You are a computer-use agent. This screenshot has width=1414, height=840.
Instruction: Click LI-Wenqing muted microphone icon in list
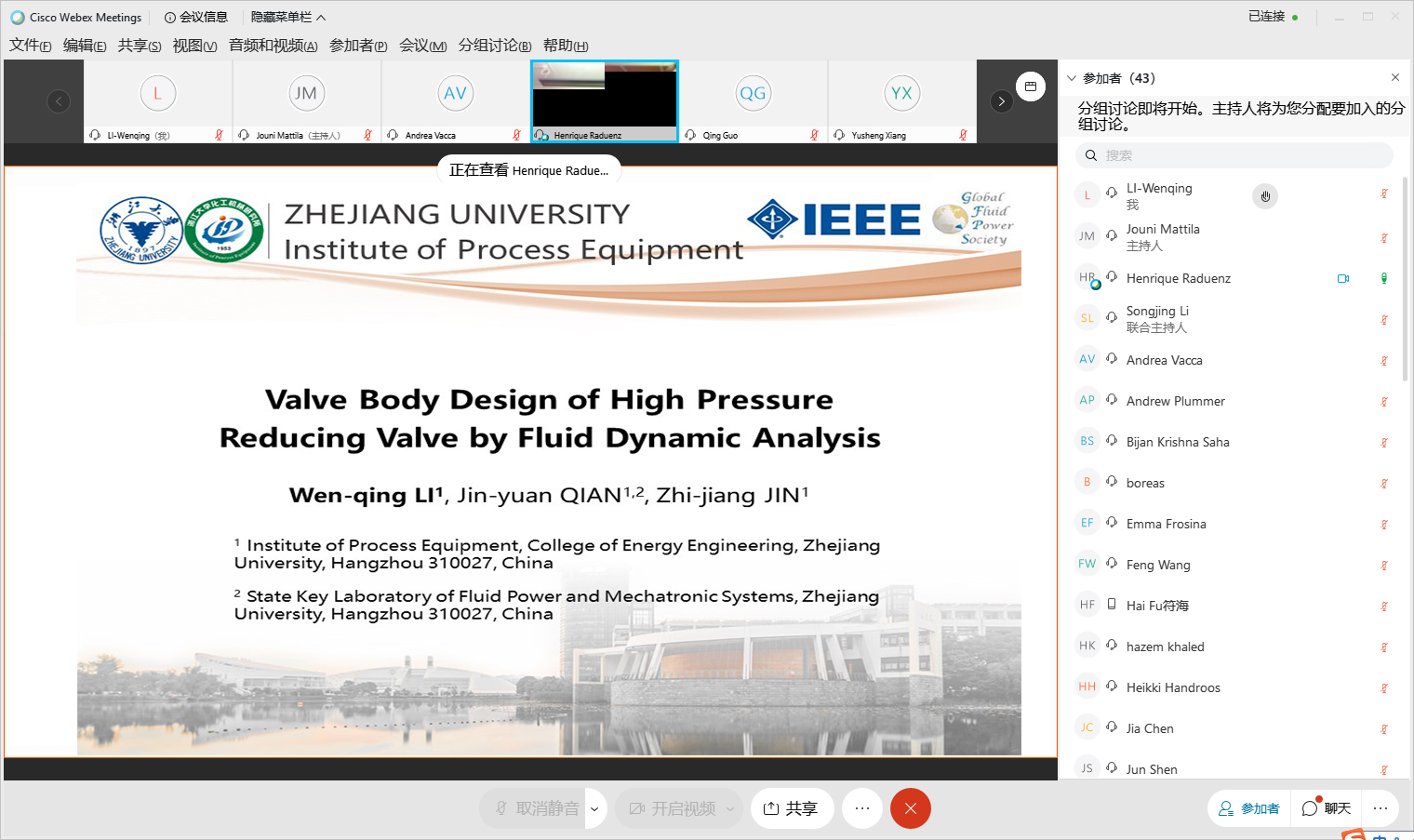1384,194
